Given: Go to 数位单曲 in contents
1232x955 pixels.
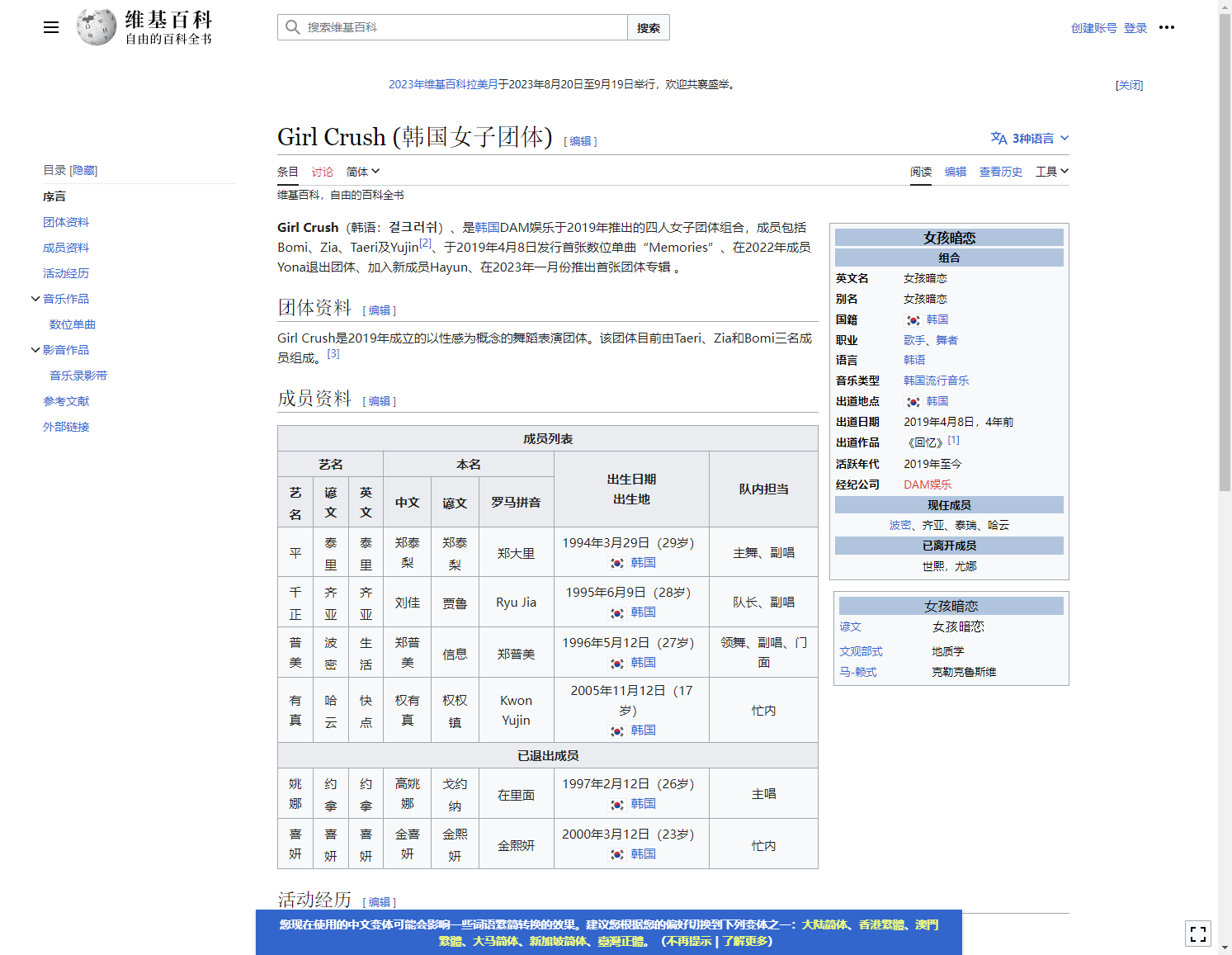Looking at the screenshot, I should 73,324.
